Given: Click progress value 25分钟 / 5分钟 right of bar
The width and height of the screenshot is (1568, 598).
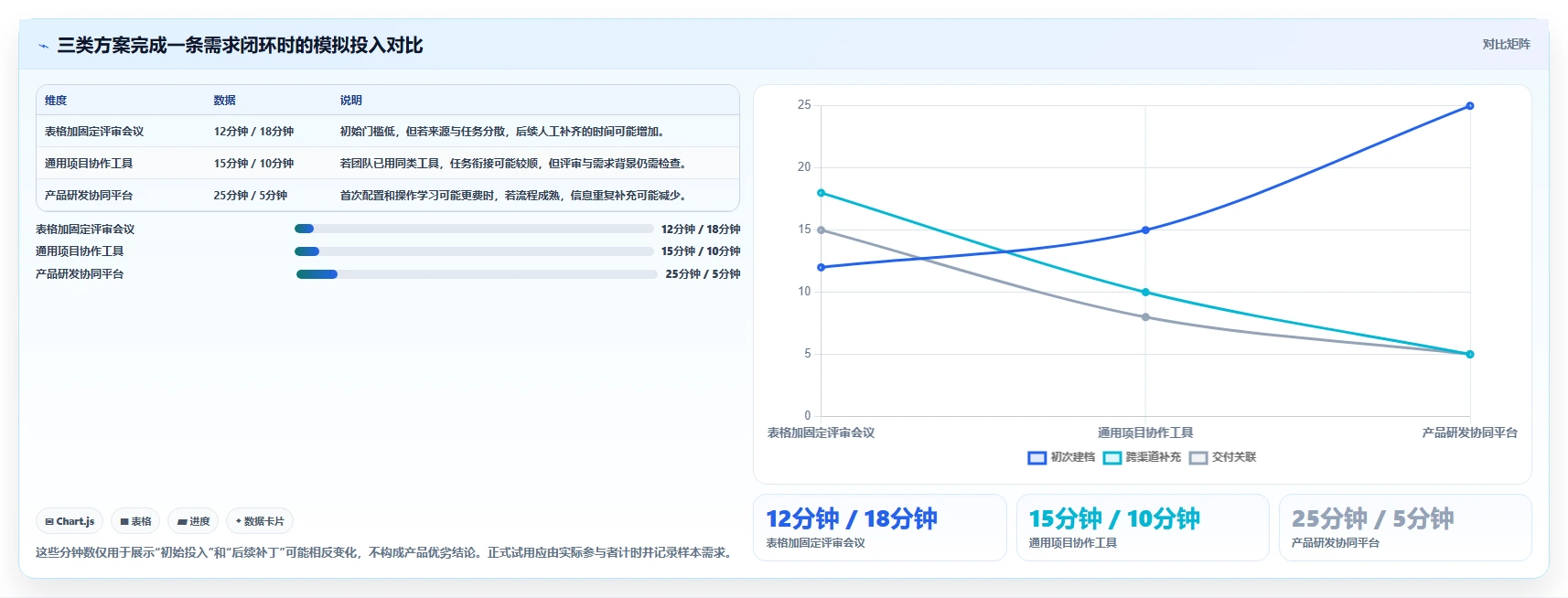Looking at the screenshot, I should click(703, 274).
